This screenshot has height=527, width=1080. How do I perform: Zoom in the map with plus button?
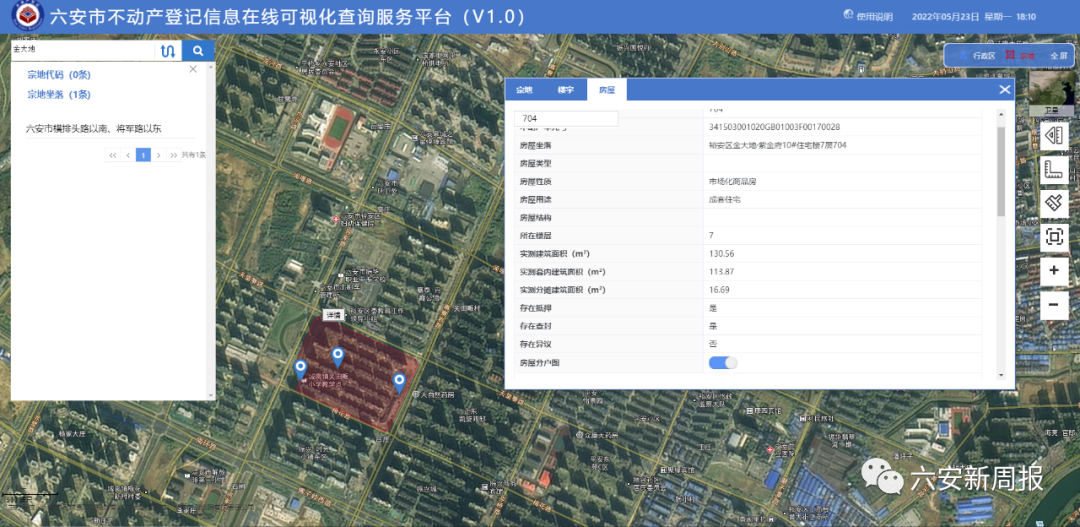(x=1054, y=271)
